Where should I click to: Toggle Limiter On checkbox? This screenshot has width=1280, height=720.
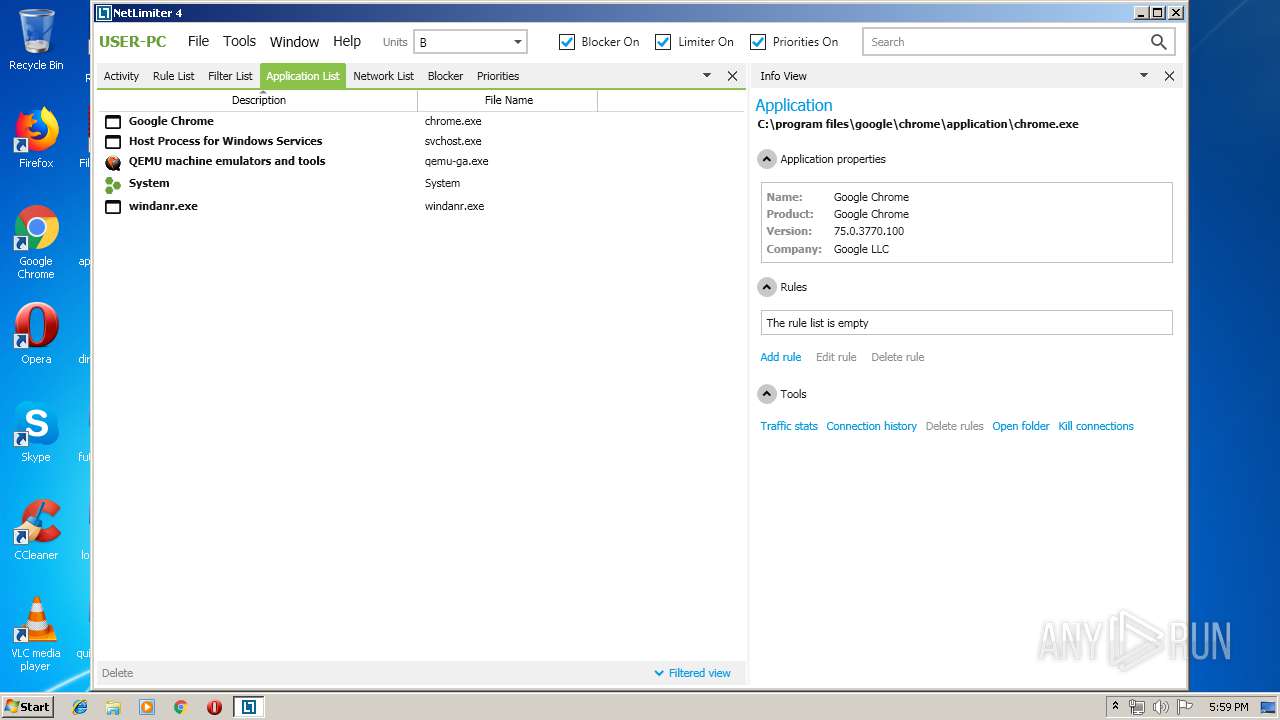(x=663, y=42)
